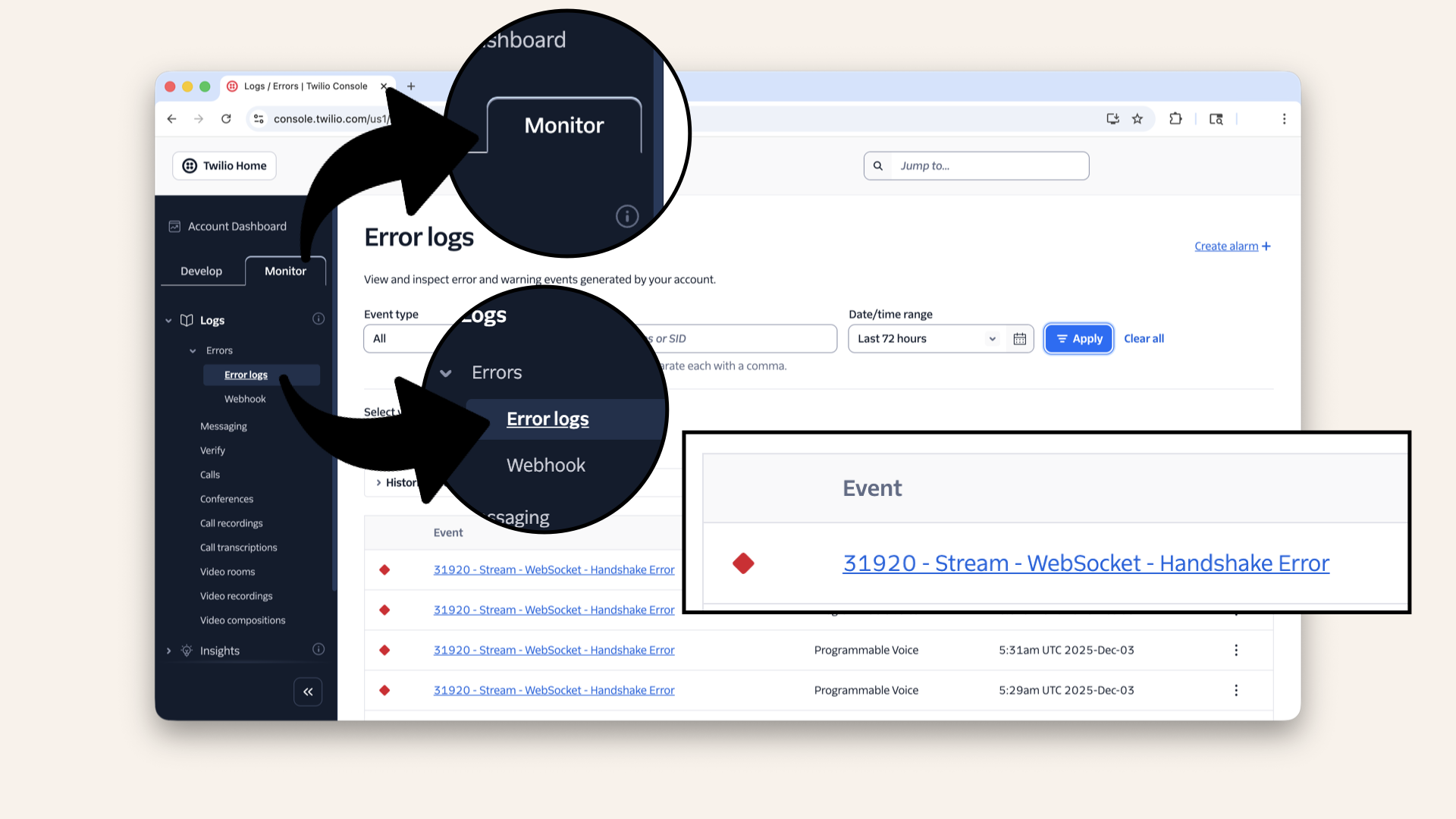Click the browser bookmark star
The image size is (1456, 819).
coord(1137,118)
